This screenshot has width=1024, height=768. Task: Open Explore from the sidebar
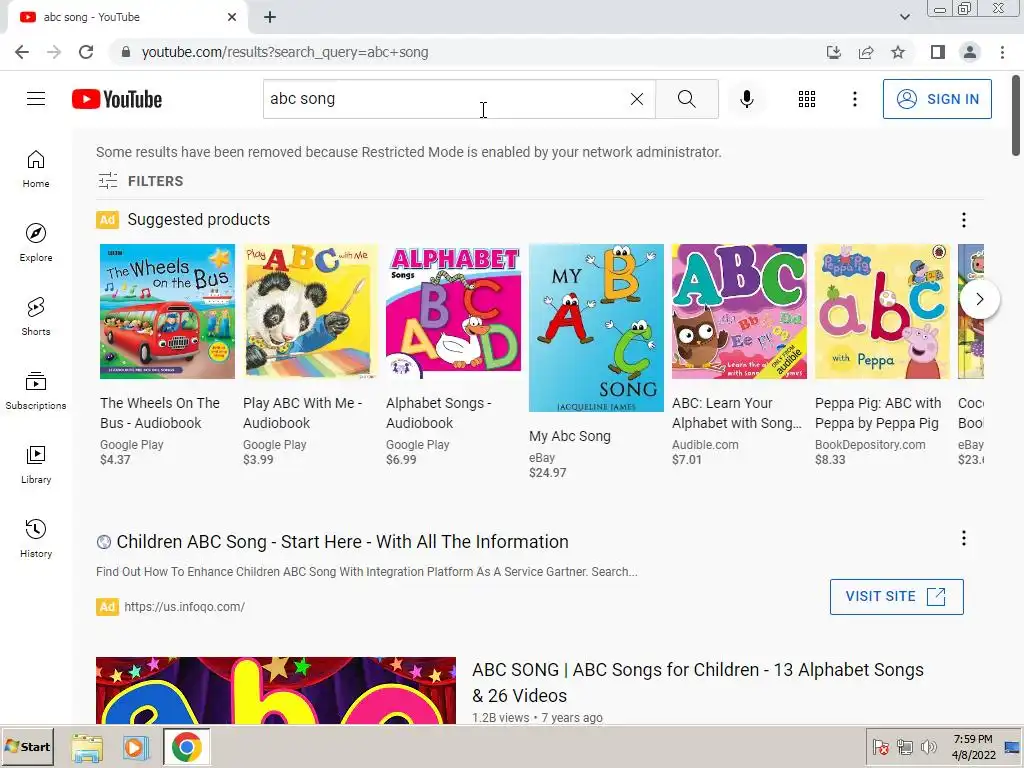coord(36,241)
